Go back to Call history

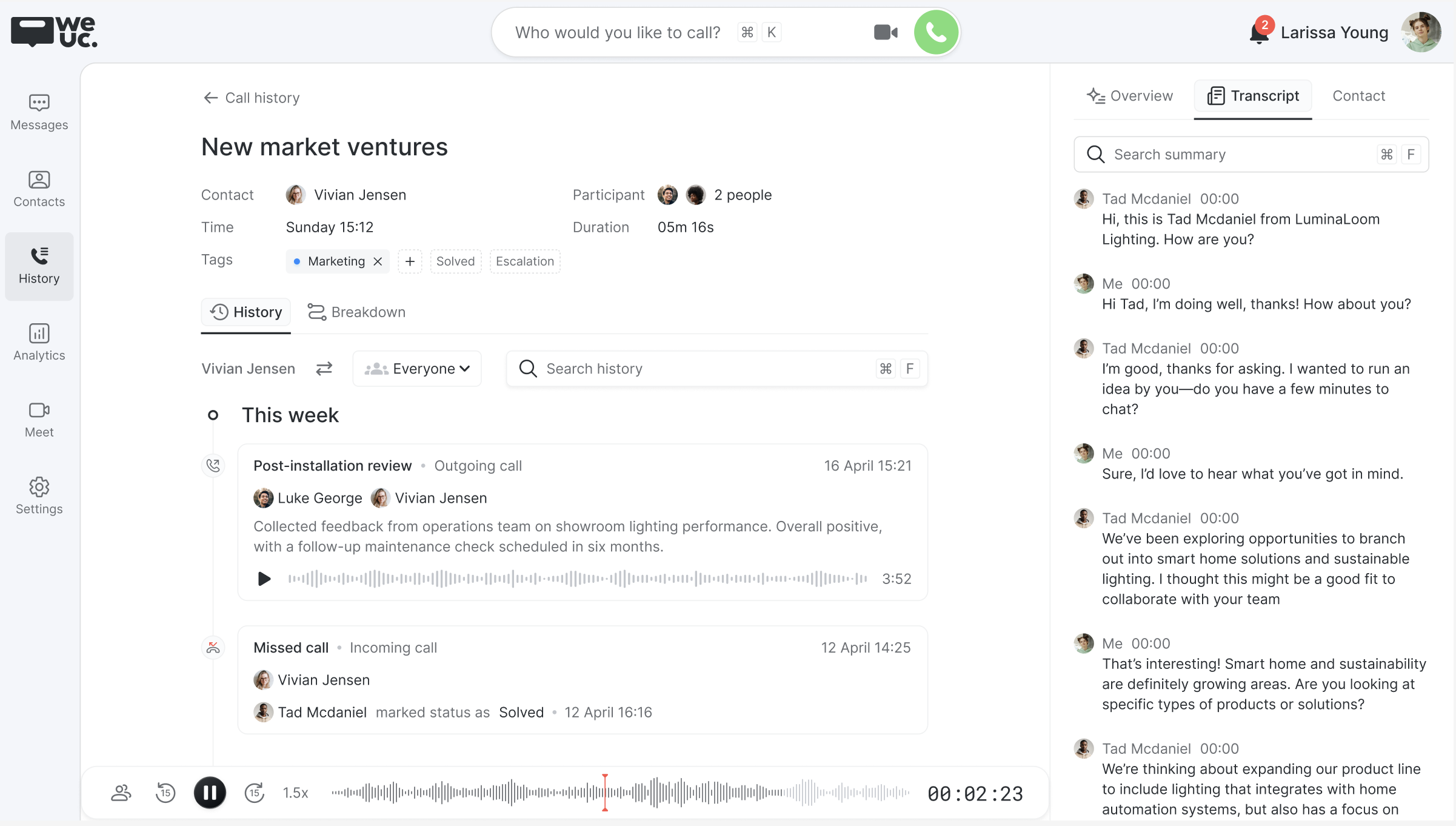[251, 98]
